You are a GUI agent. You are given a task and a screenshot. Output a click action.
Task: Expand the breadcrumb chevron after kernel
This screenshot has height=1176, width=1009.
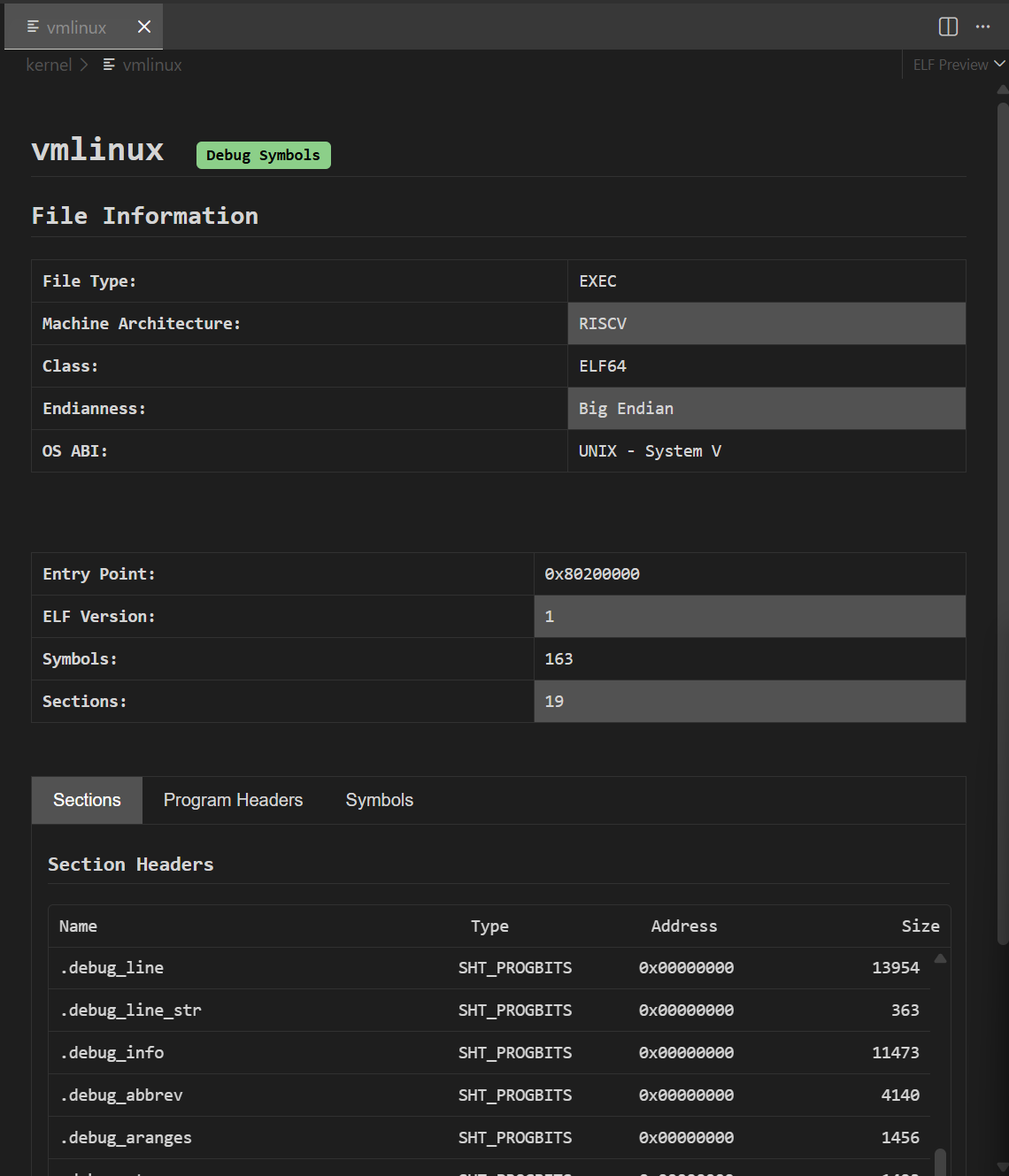point(84,65)
